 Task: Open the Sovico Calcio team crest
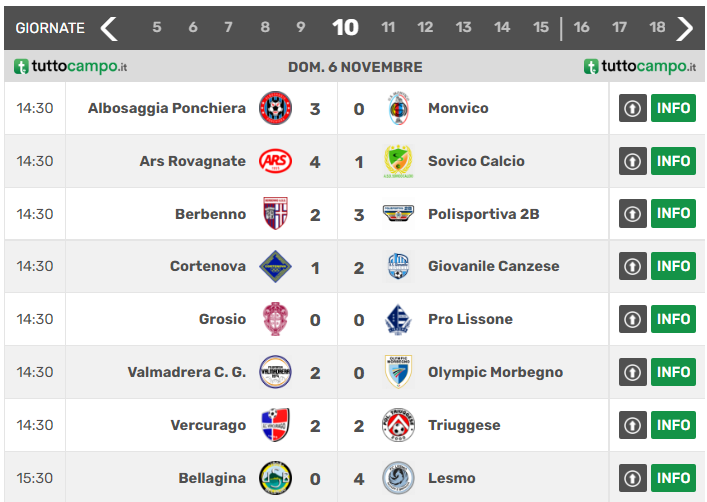(x=398, y=161)
